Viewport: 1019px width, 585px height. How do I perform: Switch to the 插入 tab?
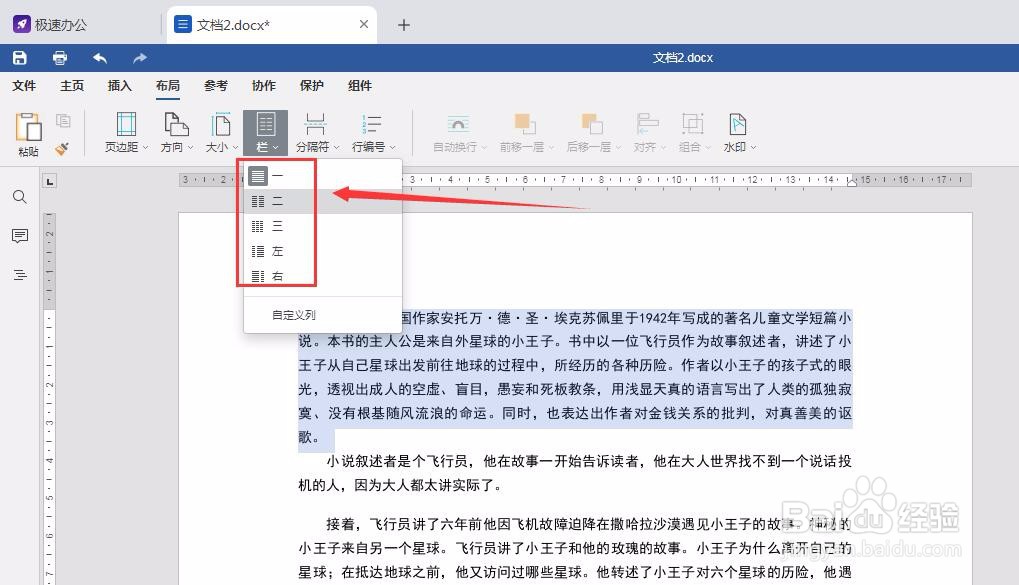click(120, 86)
